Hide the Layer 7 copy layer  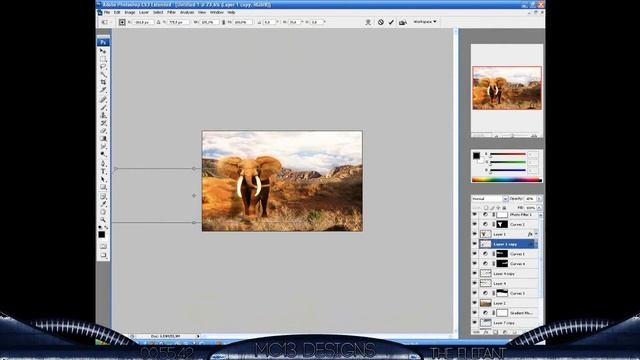(475, 322)
